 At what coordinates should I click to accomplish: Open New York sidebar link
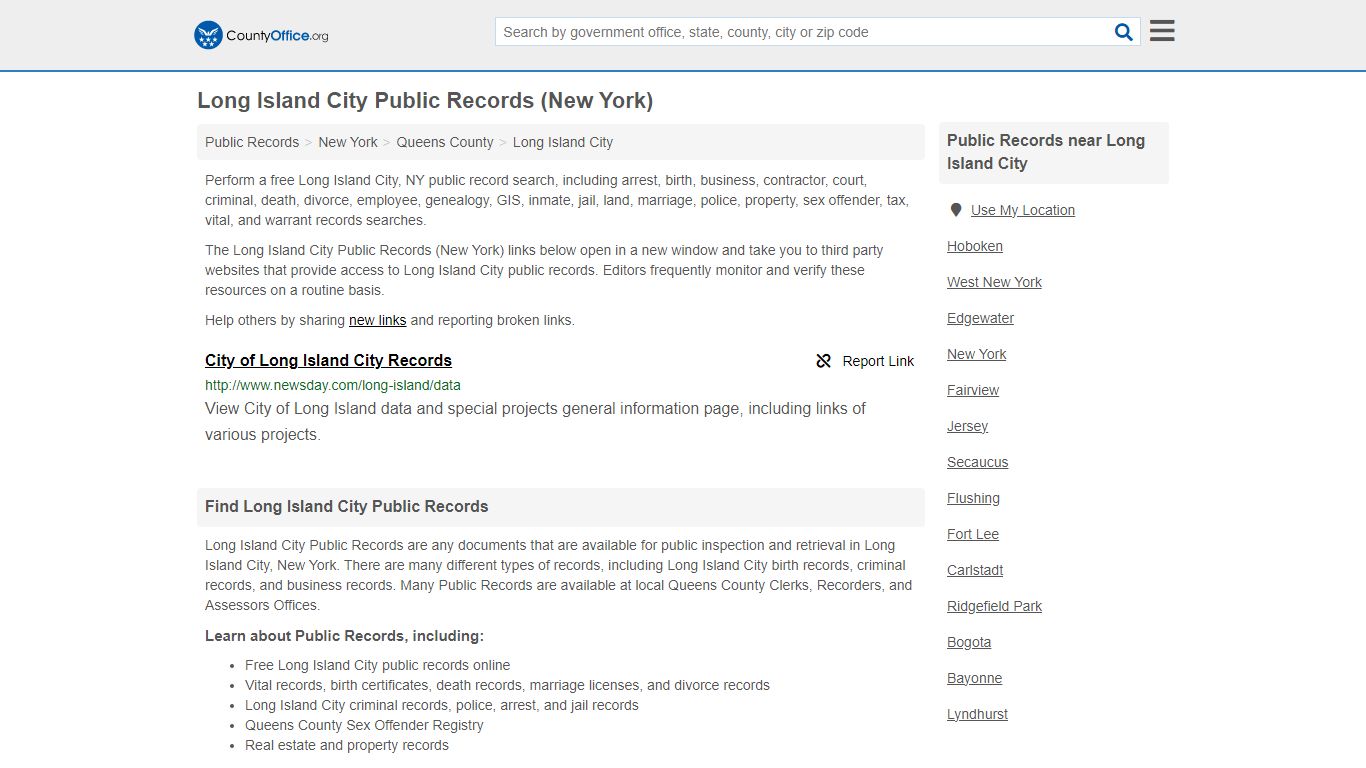click(x=977, y=354)
